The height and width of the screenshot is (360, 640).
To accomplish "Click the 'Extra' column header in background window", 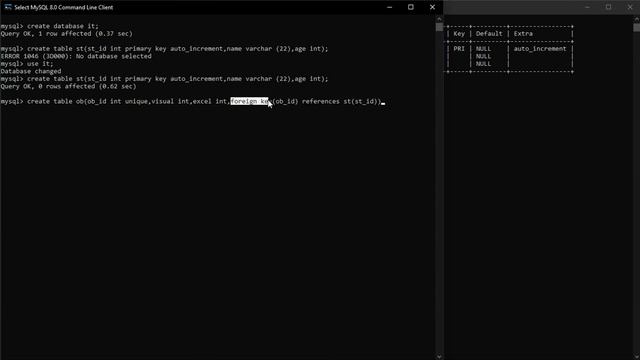I will [523, 34].
